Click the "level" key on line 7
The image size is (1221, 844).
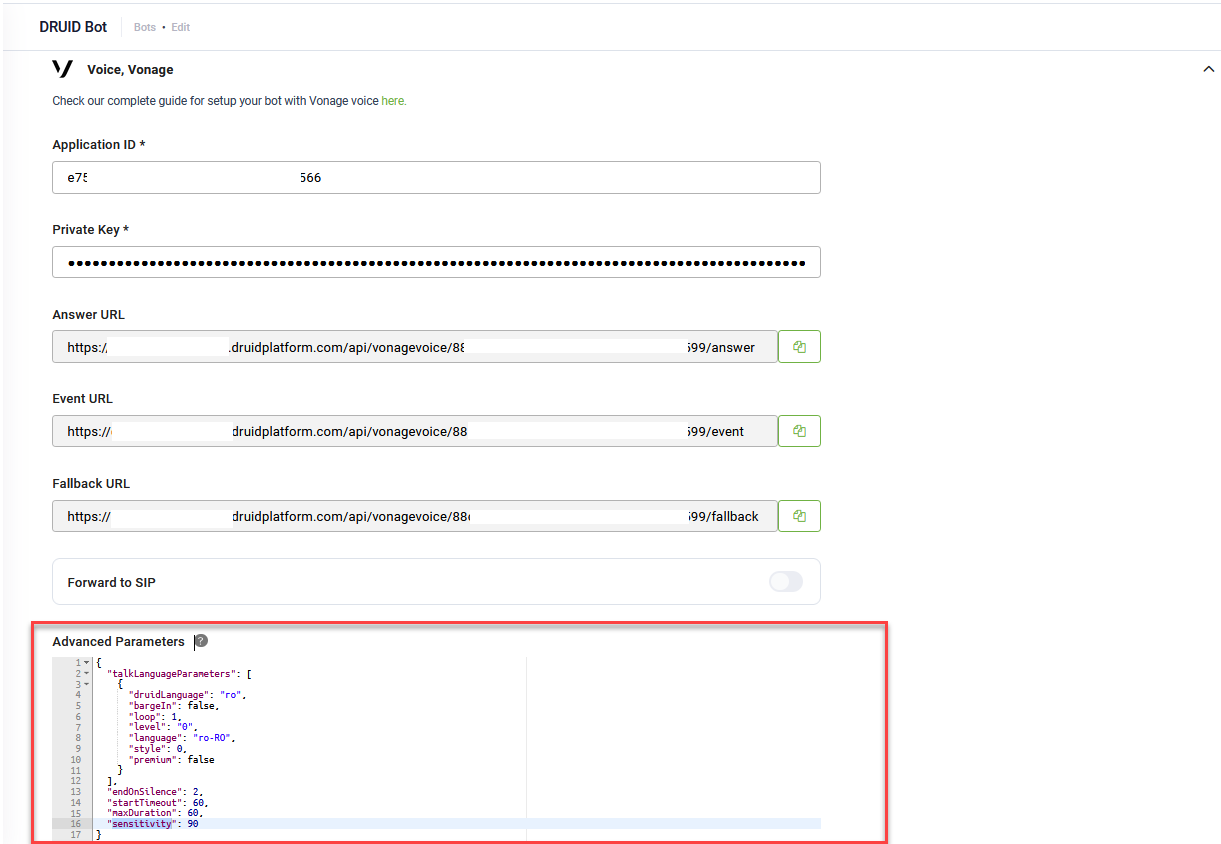click(x=147, y=727)
